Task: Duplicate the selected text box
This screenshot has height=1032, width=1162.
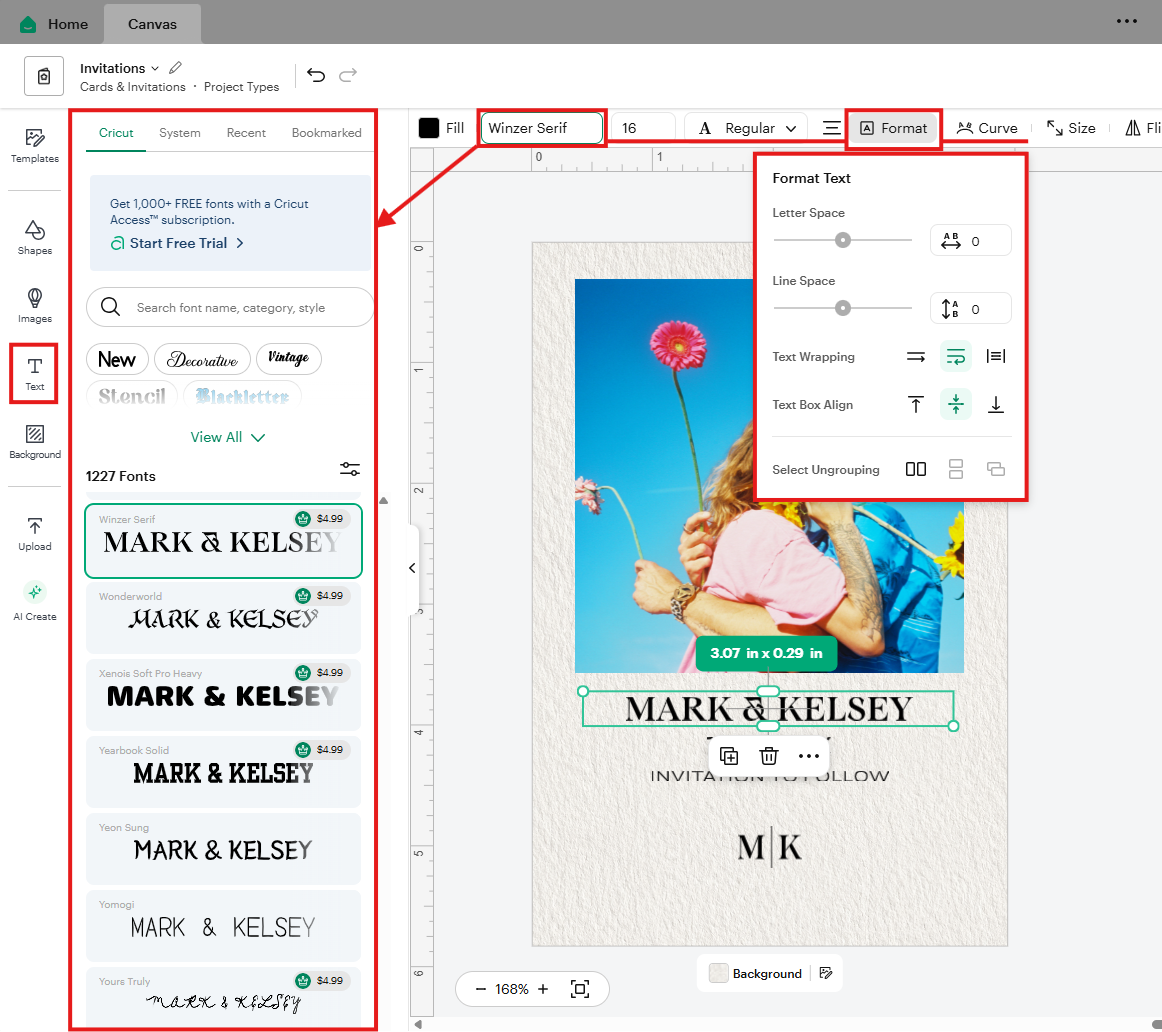Action: [729, 756]
